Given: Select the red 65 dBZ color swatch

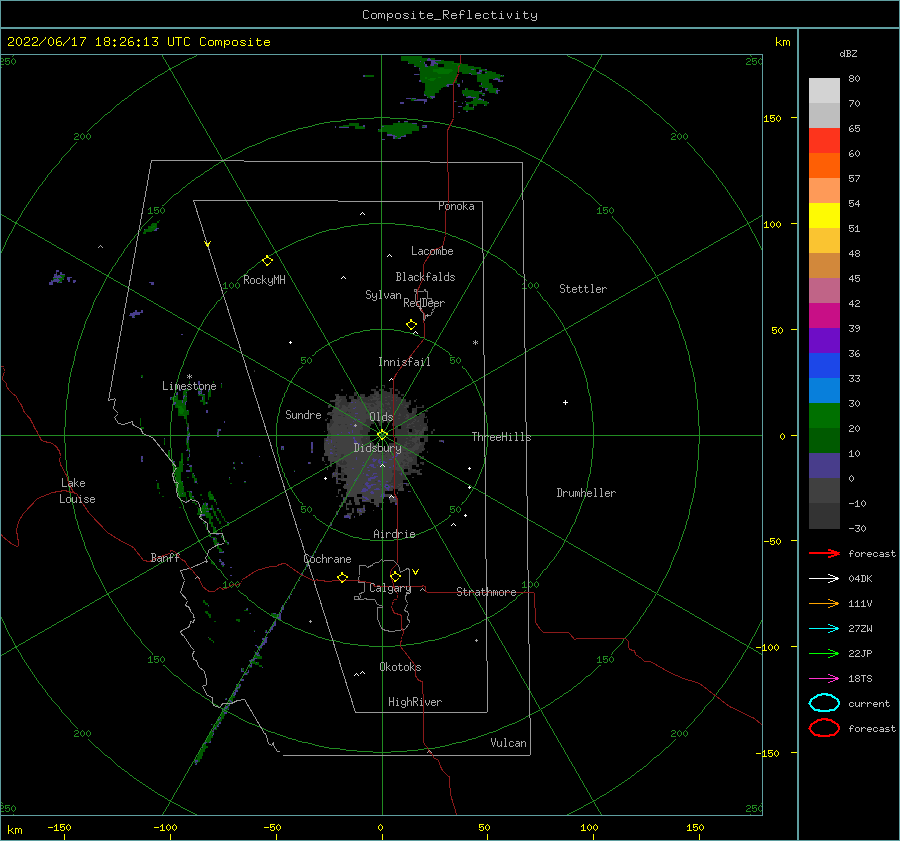Looking at the screenshot, I should point(824,140).
